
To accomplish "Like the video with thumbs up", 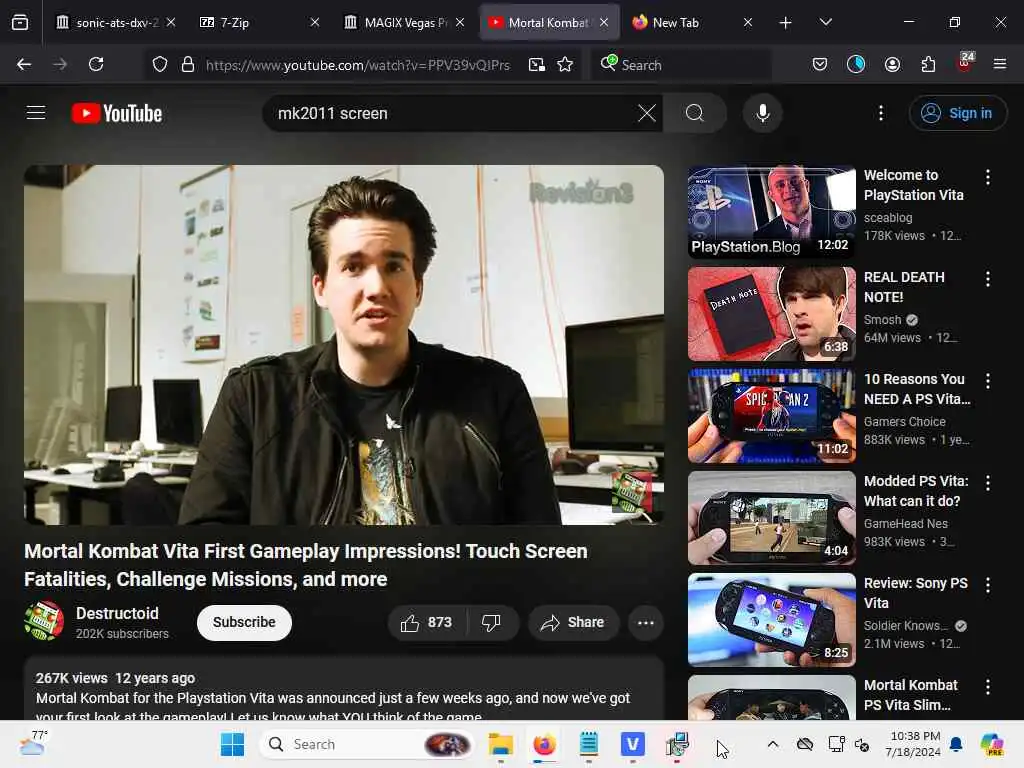I will [x=427, y=622].
